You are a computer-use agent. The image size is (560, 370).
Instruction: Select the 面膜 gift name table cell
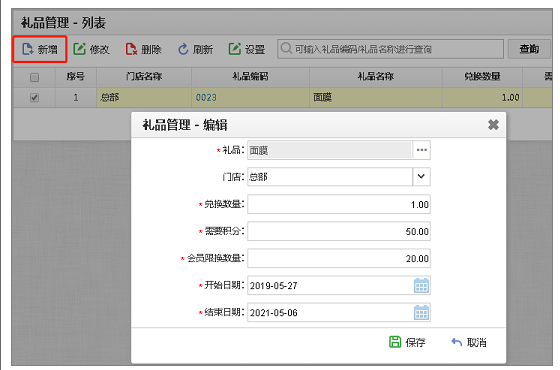[376, 98]
